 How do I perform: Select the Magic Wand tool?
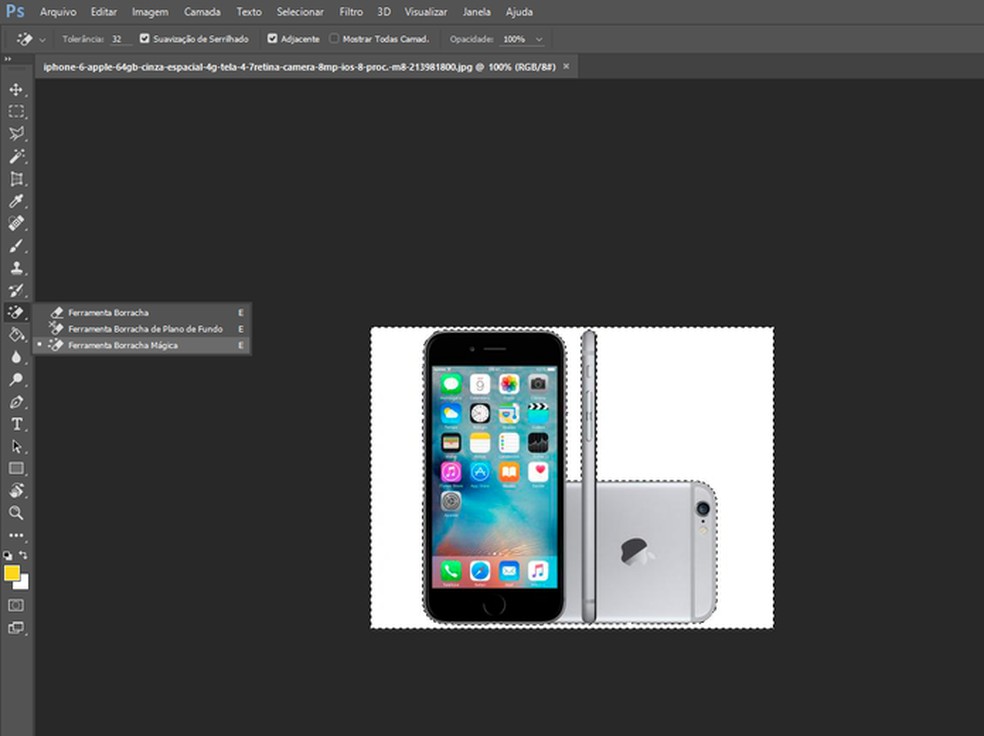click(x=16, y=157)
